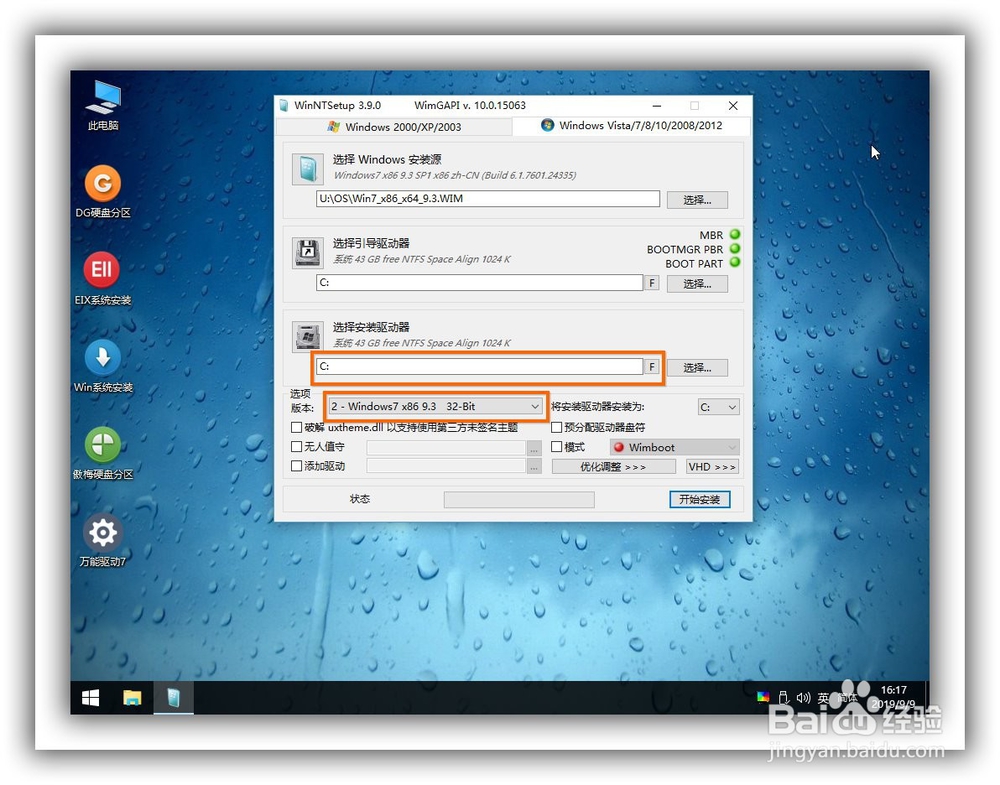Screen dimensions: 1000x785
Task: Click the status progress bar
Action: click(x=519, y=499)
